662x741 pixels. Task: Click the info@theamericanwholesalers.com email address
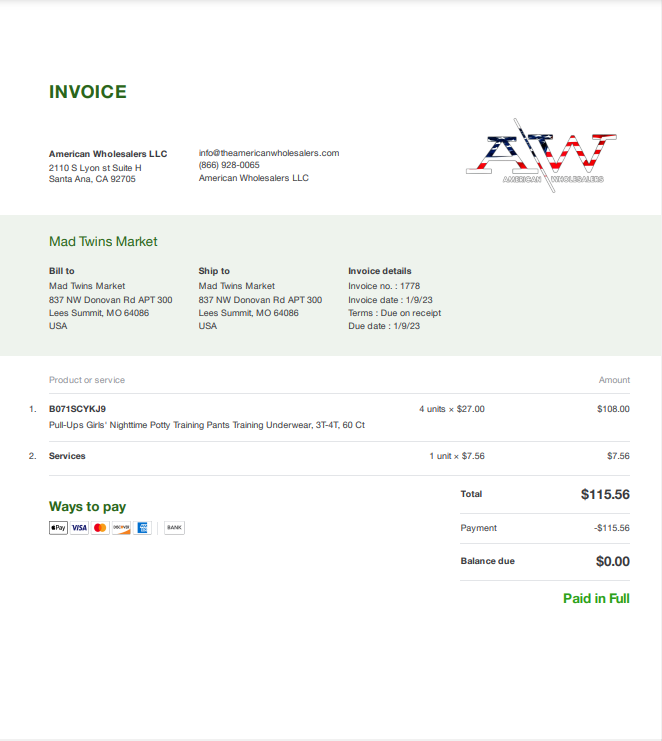[x=269, y=153]
